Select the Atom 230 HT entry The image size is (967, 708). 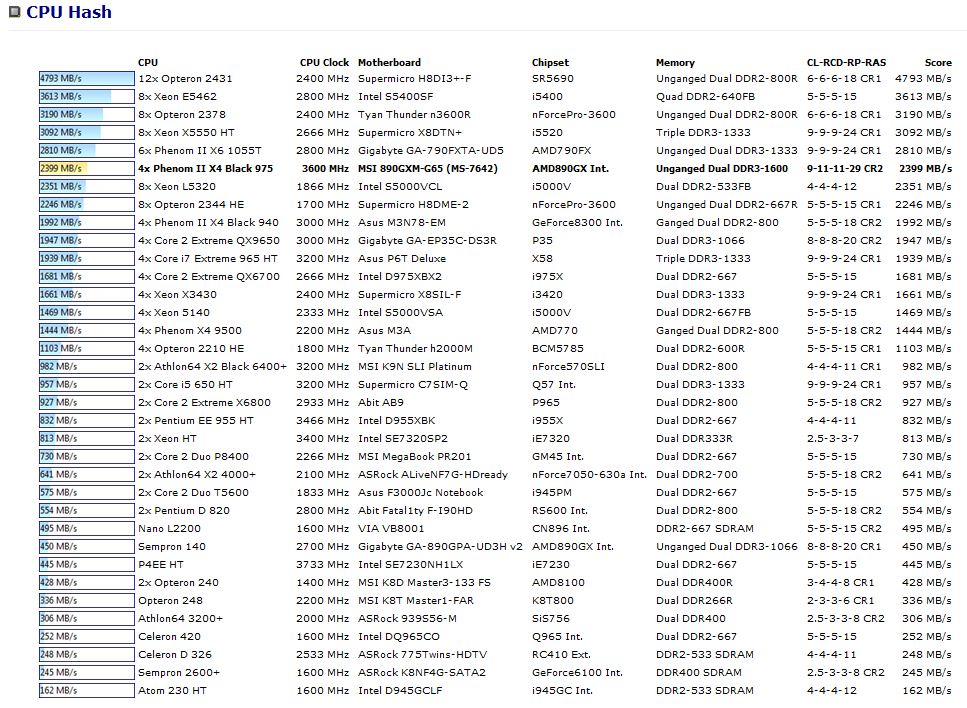coord(172,690)
